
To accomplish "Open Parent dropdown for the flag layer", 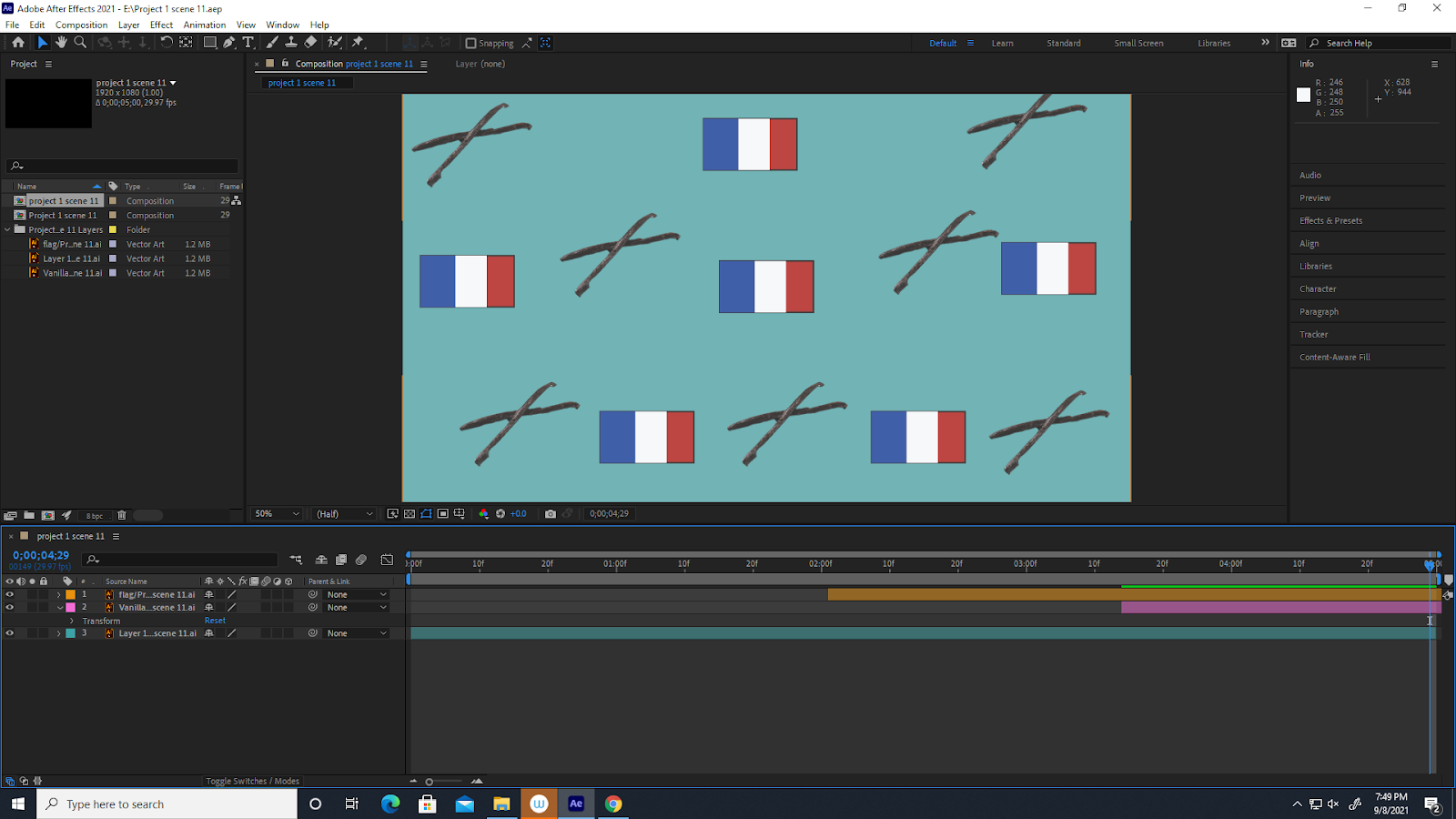I will point(357,594).
